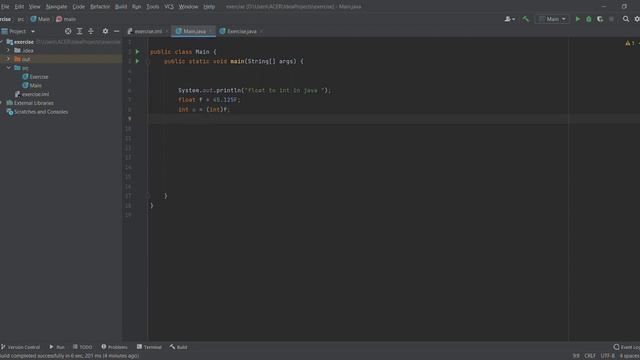
Task: Expand the .idea folder
Action: (8, 51)
